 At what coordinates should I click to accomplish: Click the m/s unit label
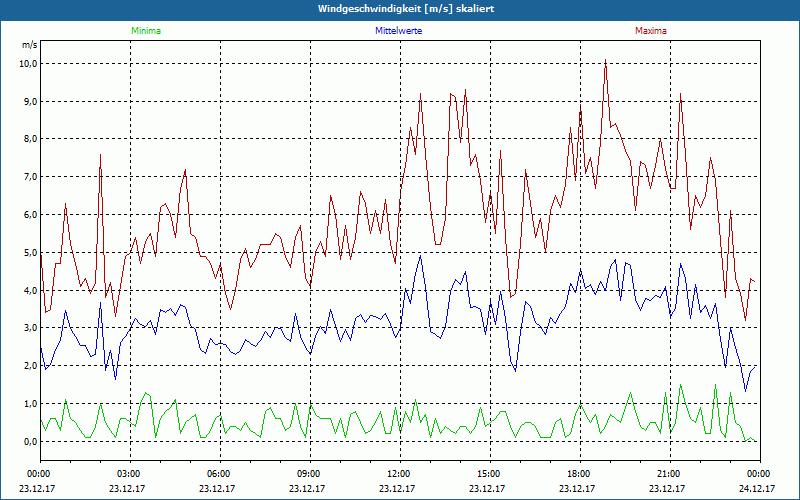click(30, 45)
